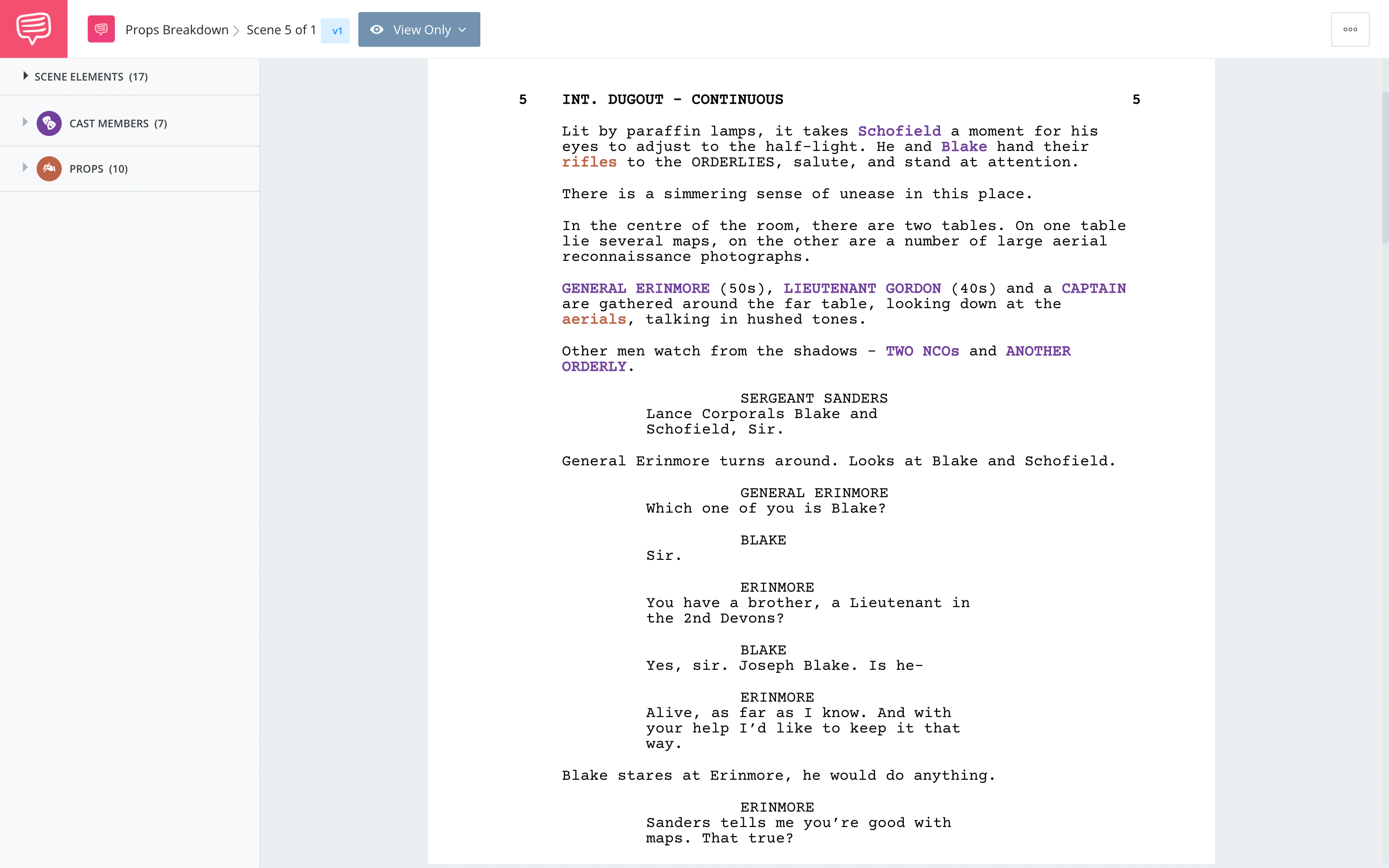The height and width of the screenshot is (868, 1389).
Task: Click the tagged TWO NCOs element
Action: tap(922, 352)
